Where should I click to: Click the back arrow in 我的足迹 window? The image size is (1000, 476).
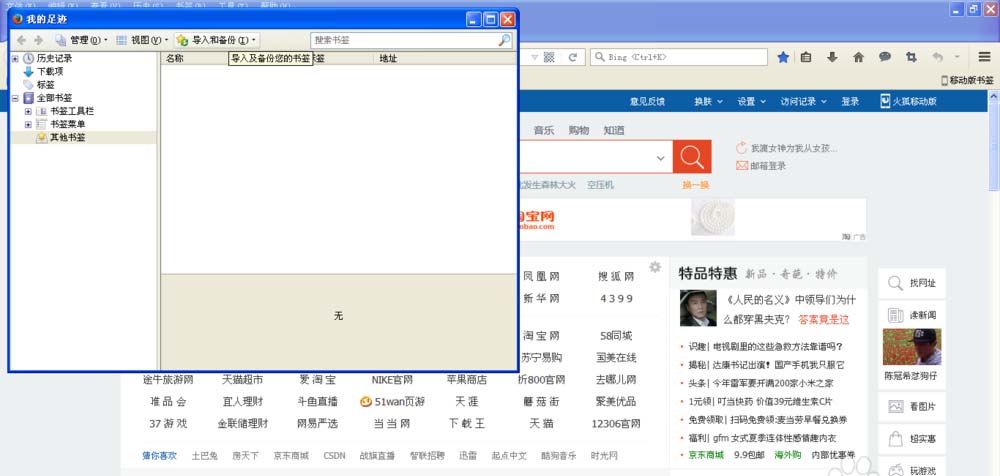click(x=22, y=40)
